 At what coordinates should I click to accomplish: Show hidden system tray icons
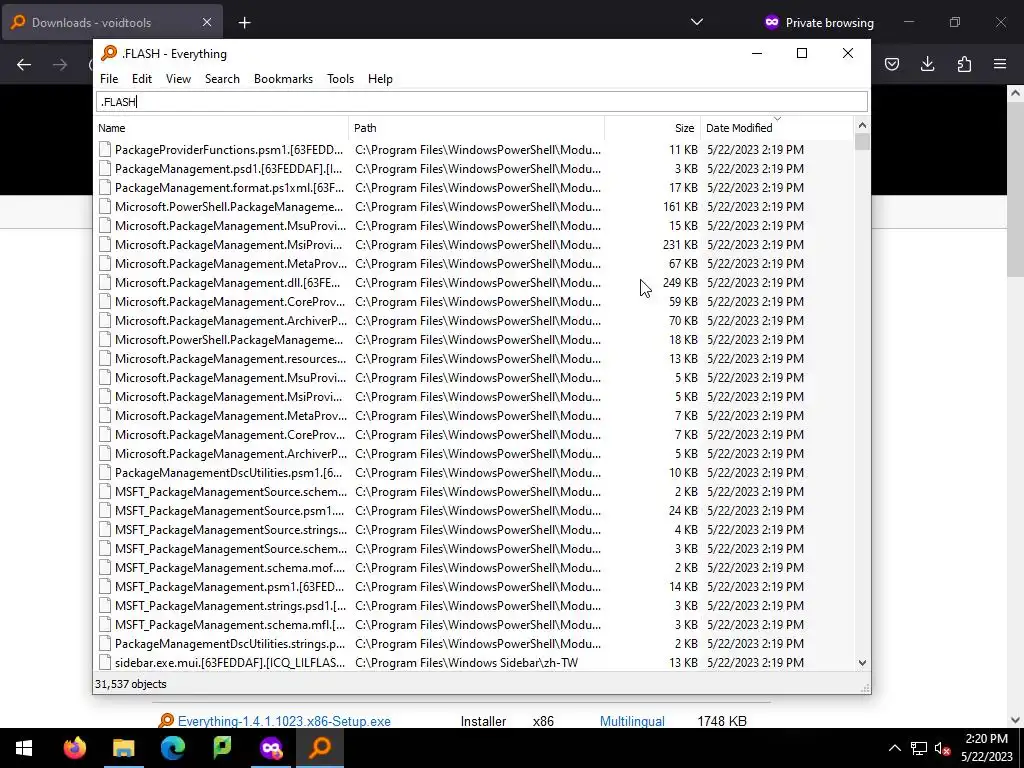pos(895,748)
